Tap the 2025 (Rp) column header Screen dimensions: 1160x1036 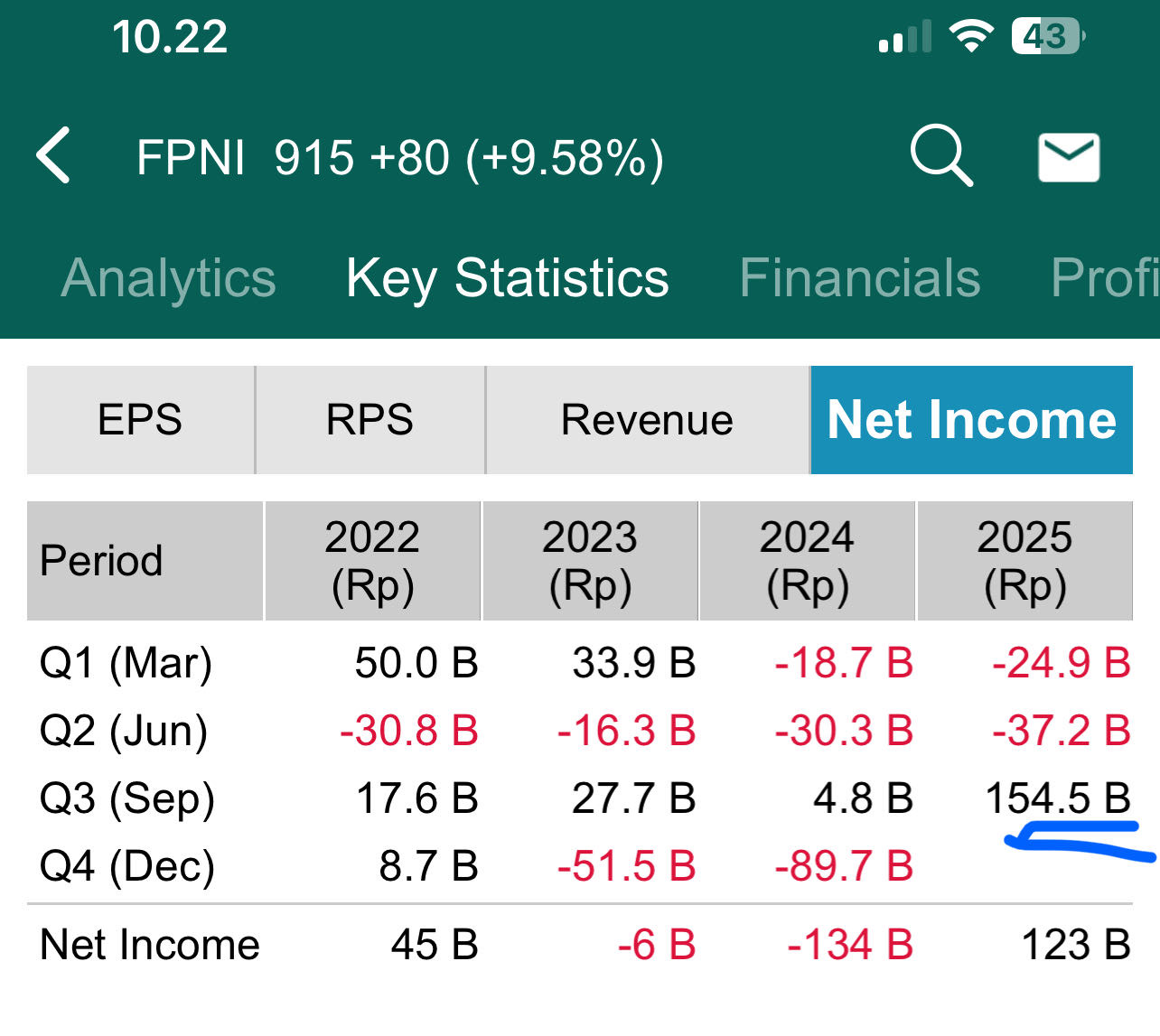[x=1024, y=561]
